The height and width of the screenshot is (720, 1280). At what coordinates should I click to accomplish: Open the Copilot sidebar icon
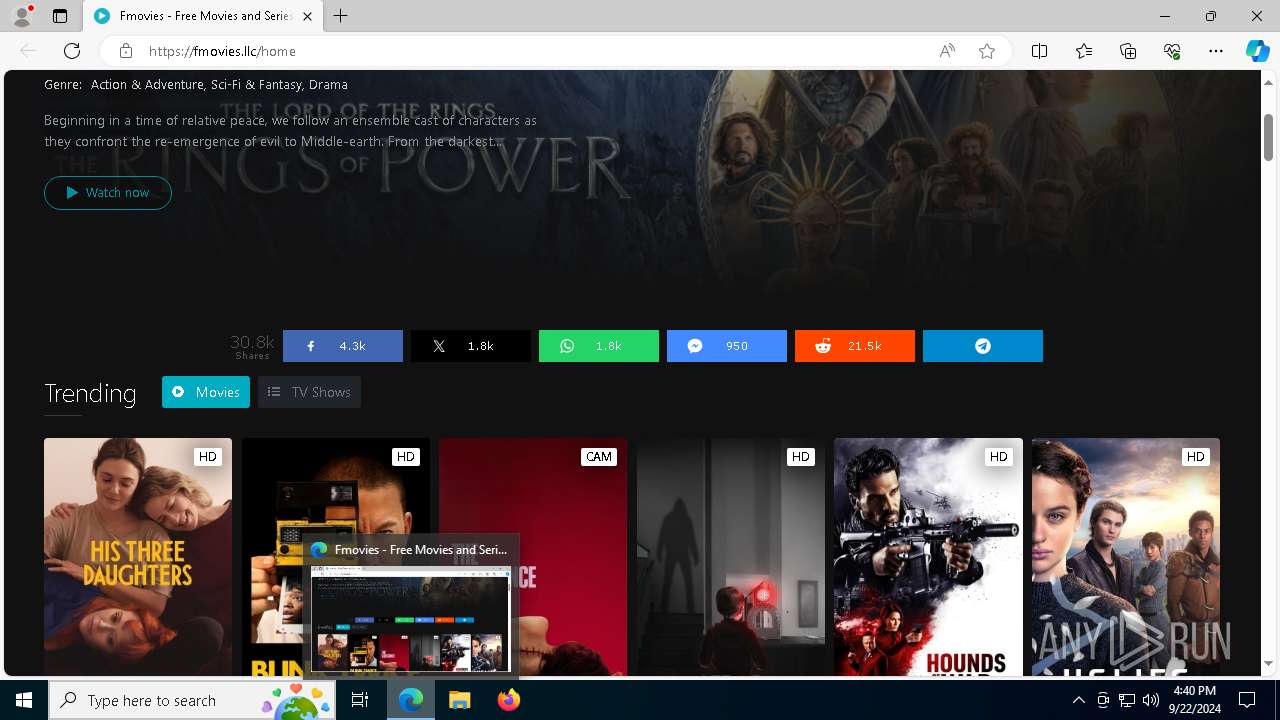(x=1257, y=51)
